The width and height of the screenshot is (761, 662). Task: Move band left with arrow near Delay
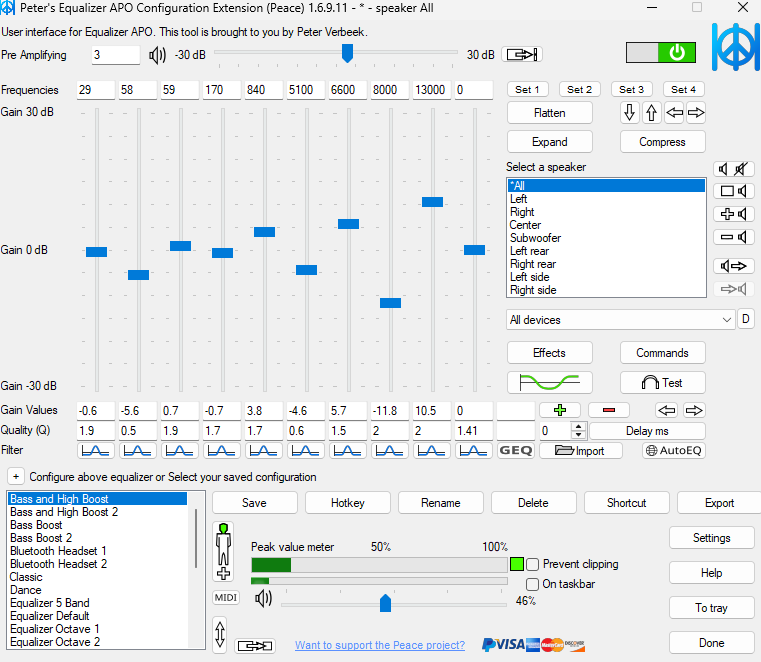(666, 410)
